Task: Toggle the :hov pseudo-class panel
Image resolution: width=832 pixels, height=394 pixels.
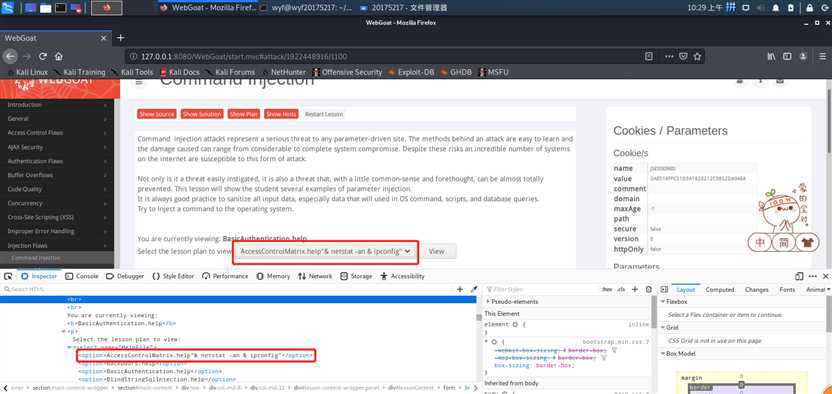Action: [607, 290]
